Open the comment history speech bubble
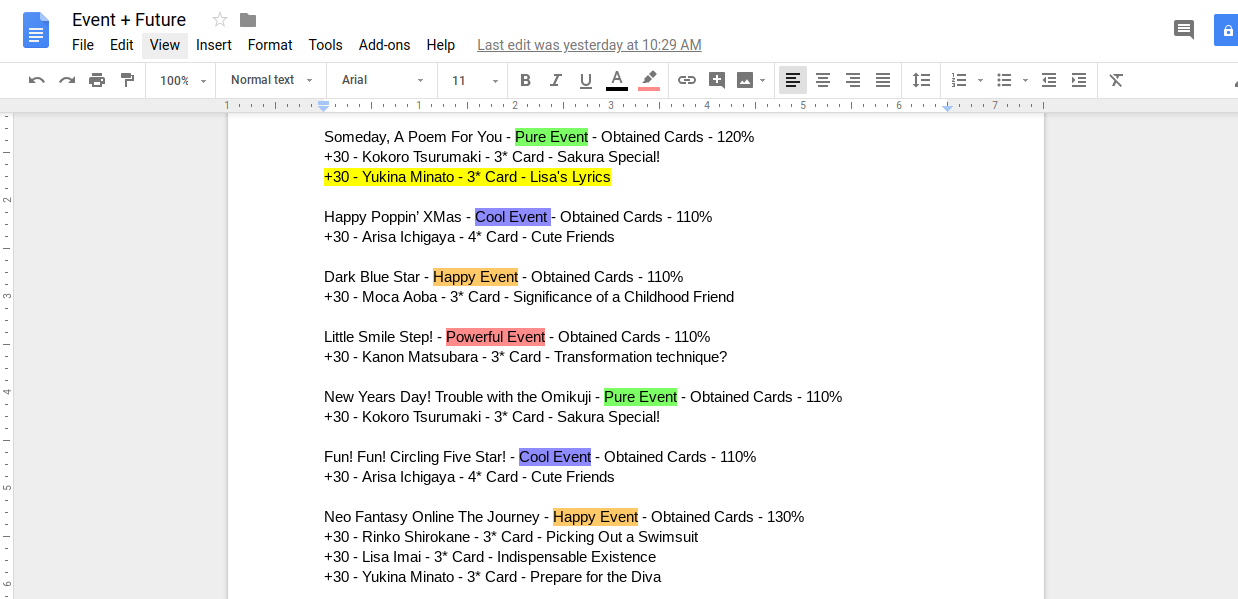1238x599 pixels. click(1184, 29)
